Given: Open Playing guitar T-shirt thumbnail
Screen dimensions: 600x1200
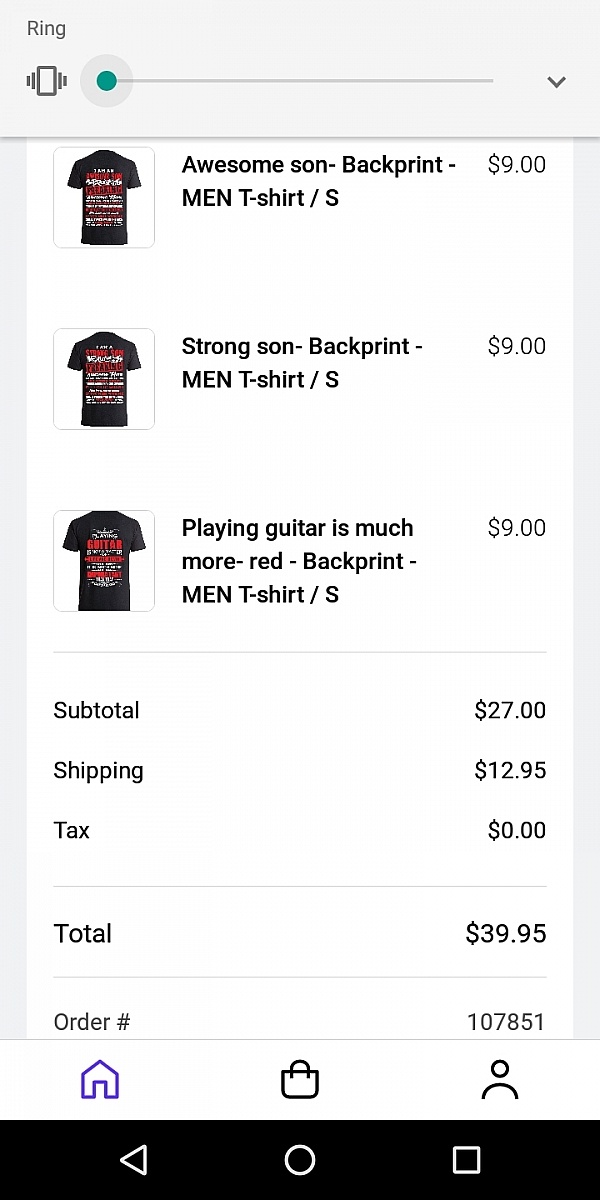Looking at the screenshot, I should [104, 561].
